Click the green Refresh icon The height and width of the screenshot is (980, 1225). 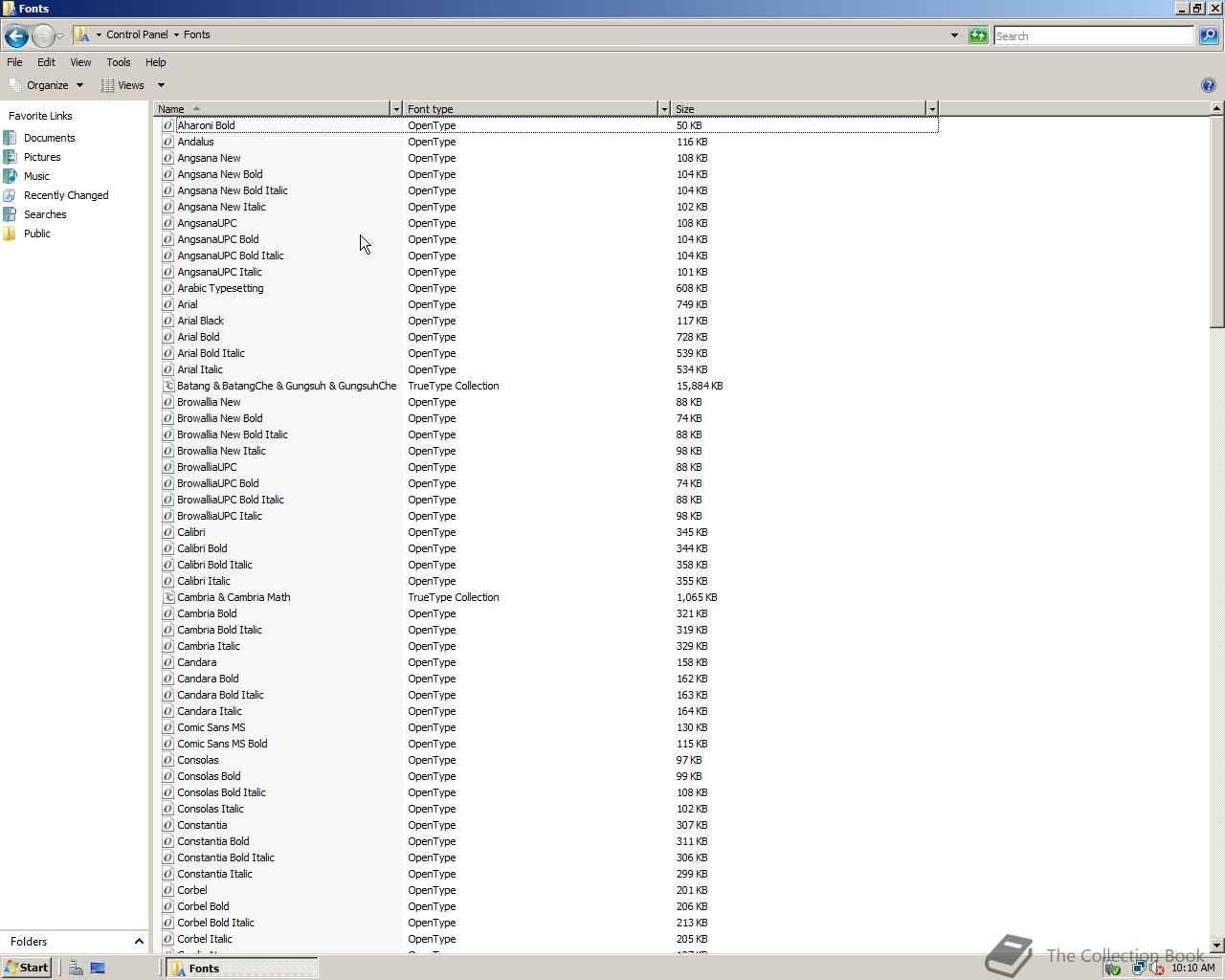pos(978,35)
